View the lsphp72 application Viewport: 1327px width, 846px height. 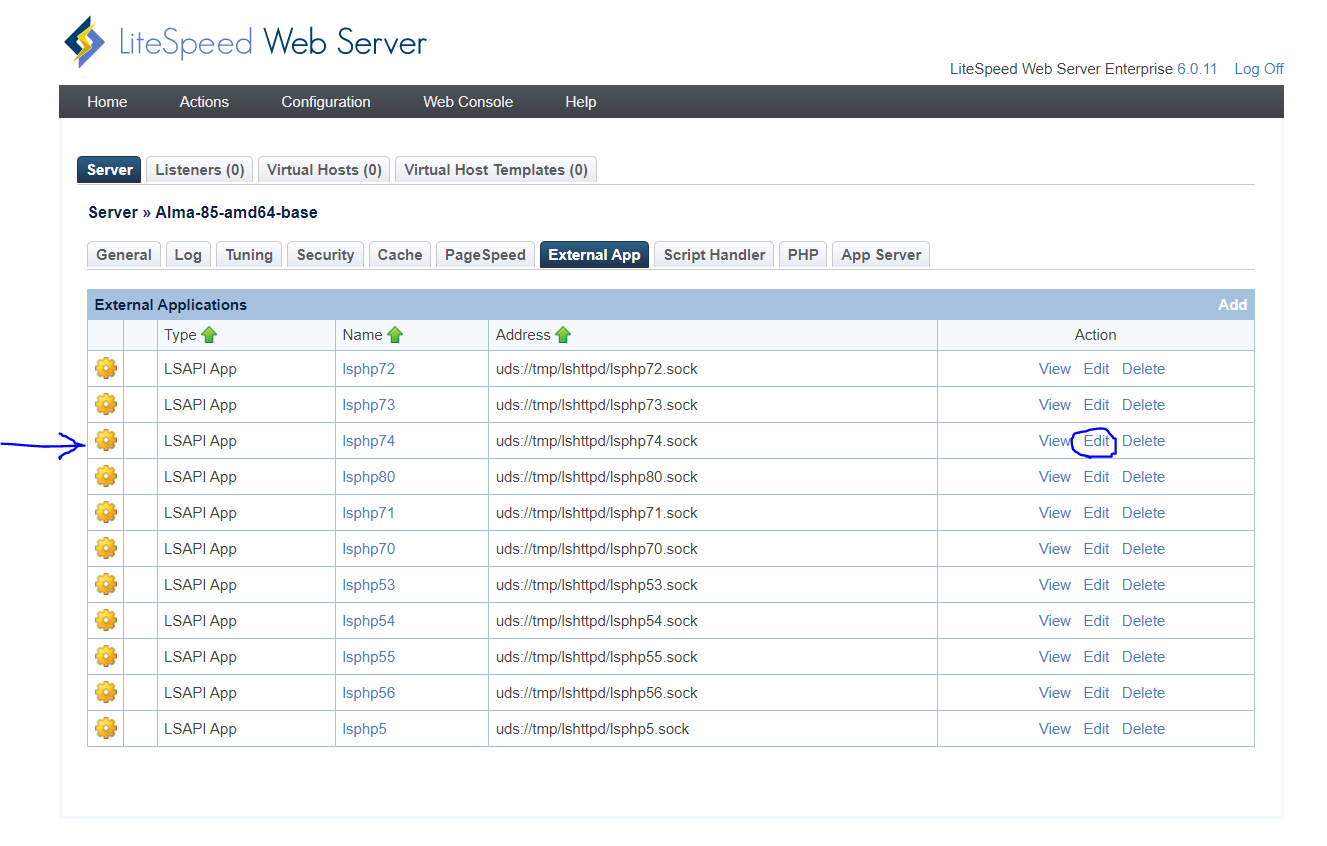click(1055, 369)
